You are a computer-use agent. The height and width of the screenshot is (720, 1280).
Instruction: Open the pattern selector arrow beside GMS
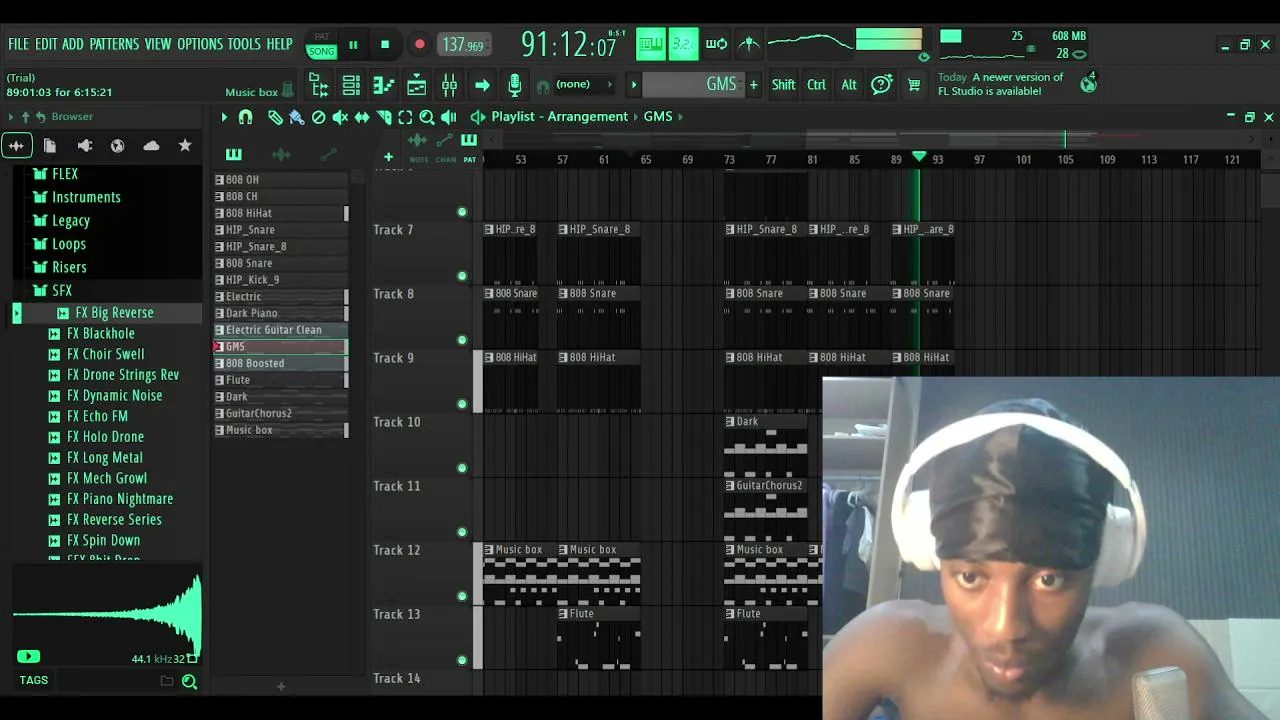pyautogui.click(x=633, y=85)
